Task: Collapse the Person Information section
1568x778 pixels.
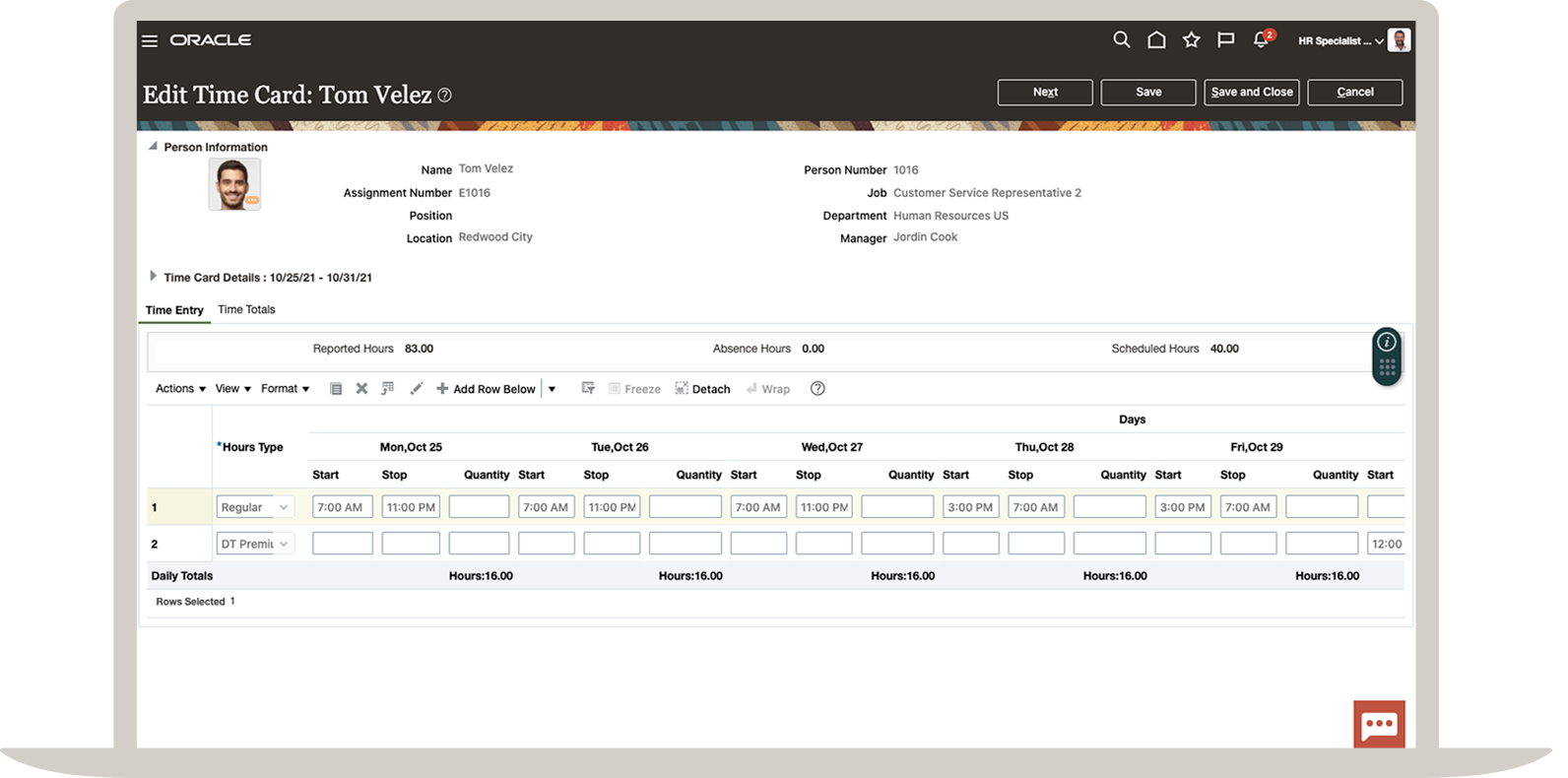Action: 153,147
